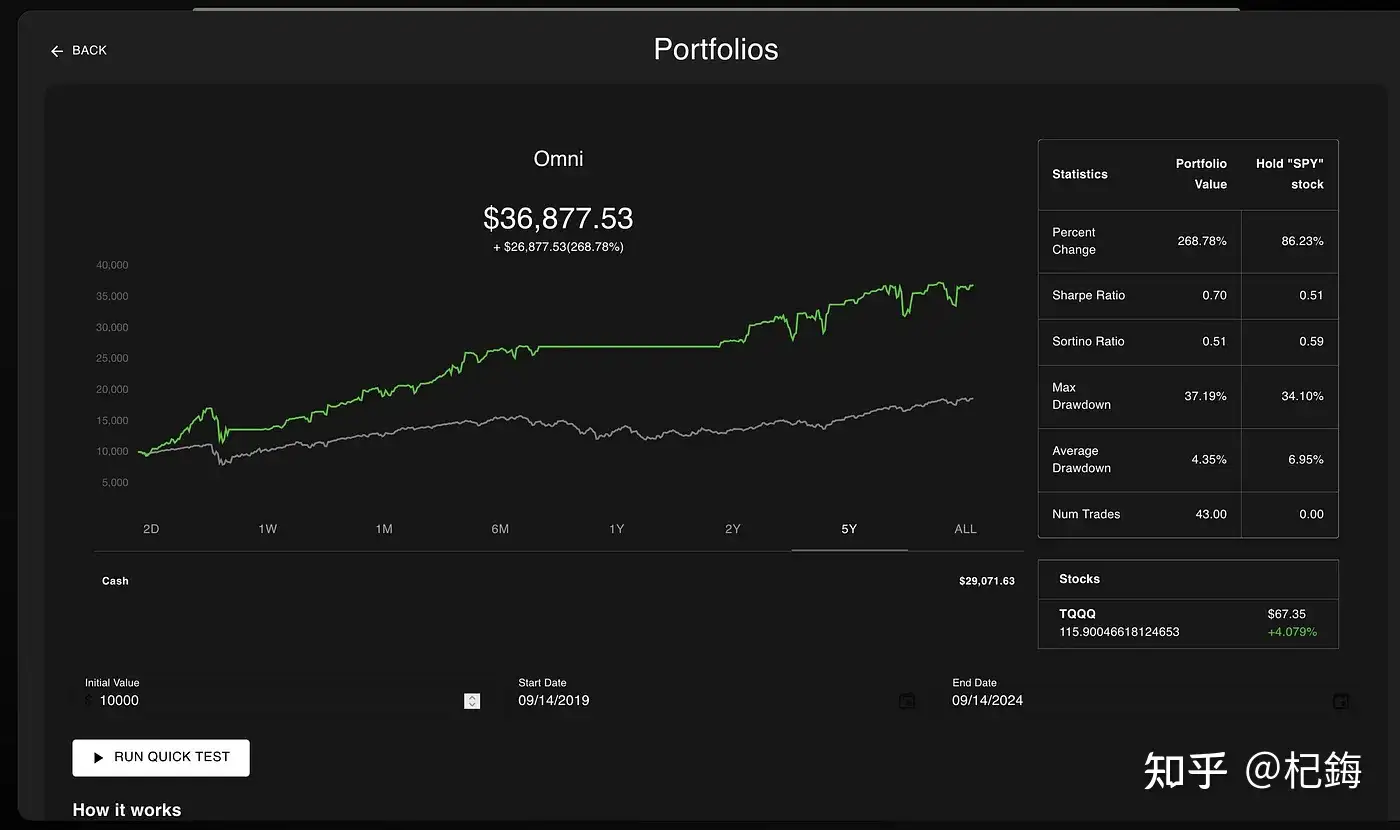The width and height of the screenshot is (1400, 830).
Task: Click the play icon on Run Quick Test
Action: tap(98, 758)
